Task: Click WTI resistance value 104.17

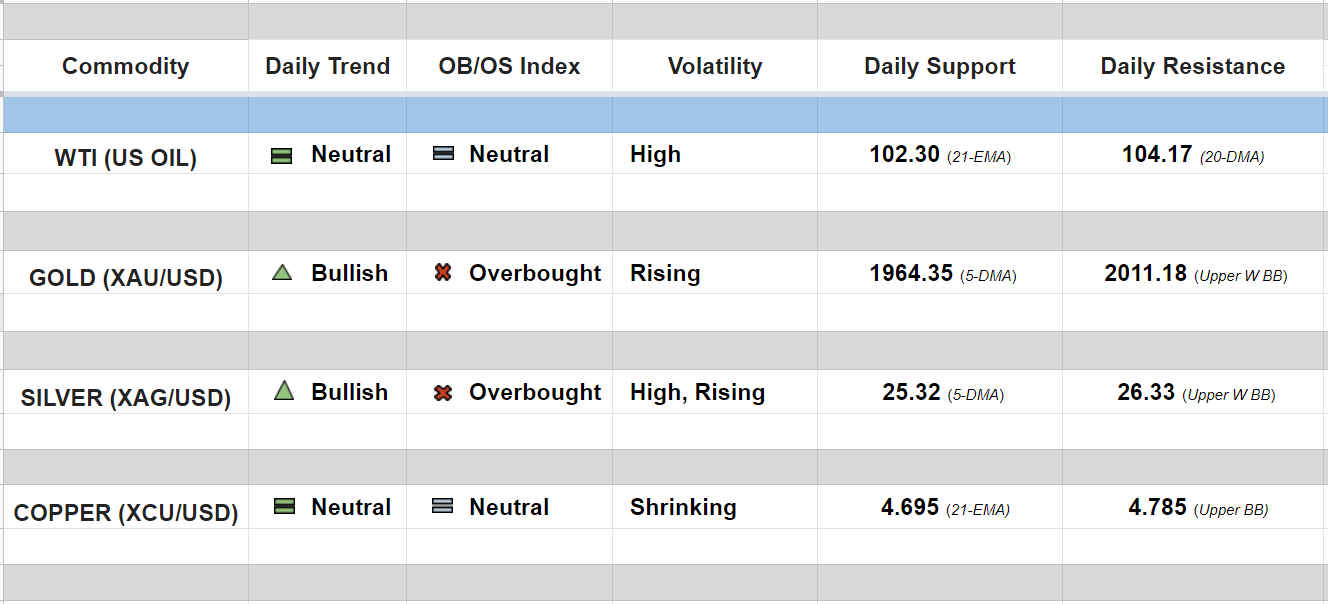Action: [1157, 154]
